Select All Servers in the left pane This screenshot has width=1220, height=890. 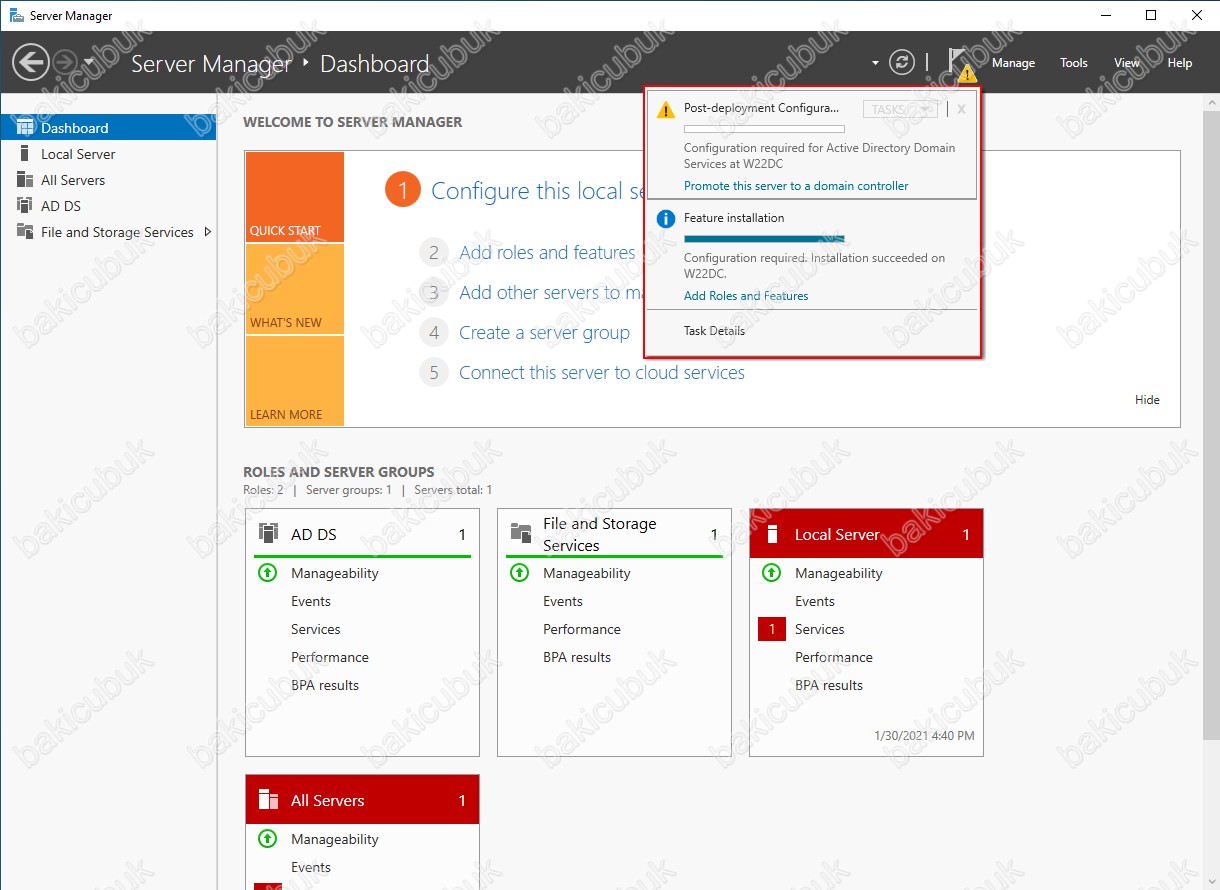coord(108,180)
